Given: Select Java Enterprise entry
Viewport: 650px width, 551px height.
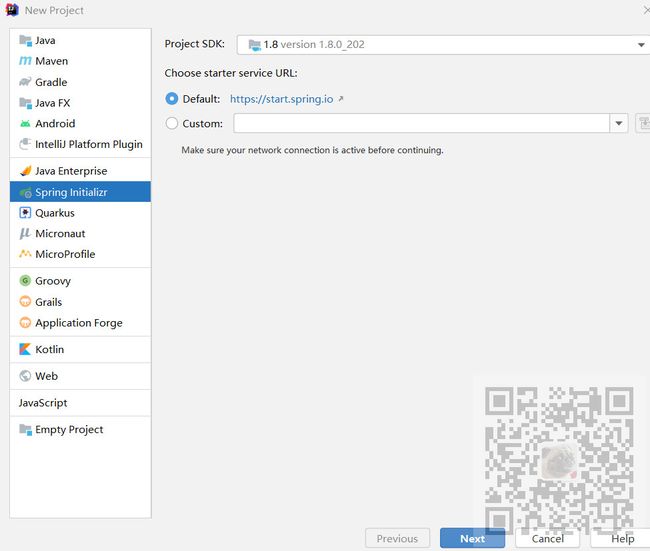Looking at the screenshot, I should [80, 171].
